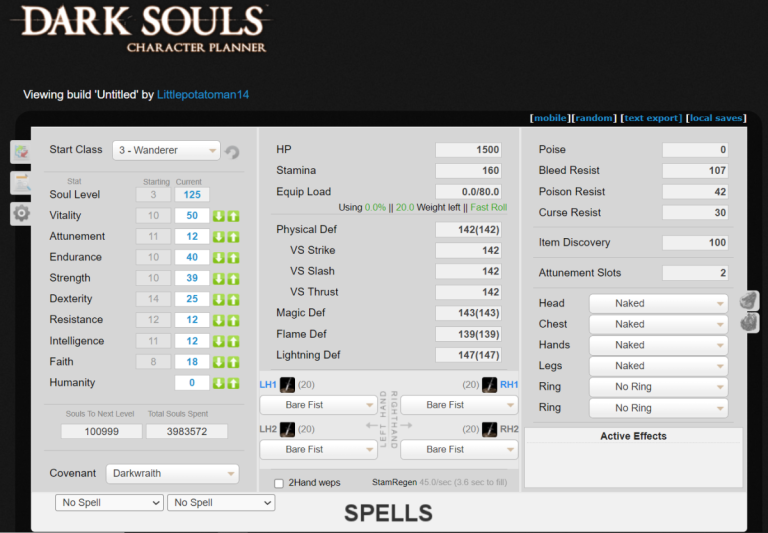This screenshot has width=768, height=533.
Task: Click the Equip Load value 0.0/80.0
Action: point(468,192)
